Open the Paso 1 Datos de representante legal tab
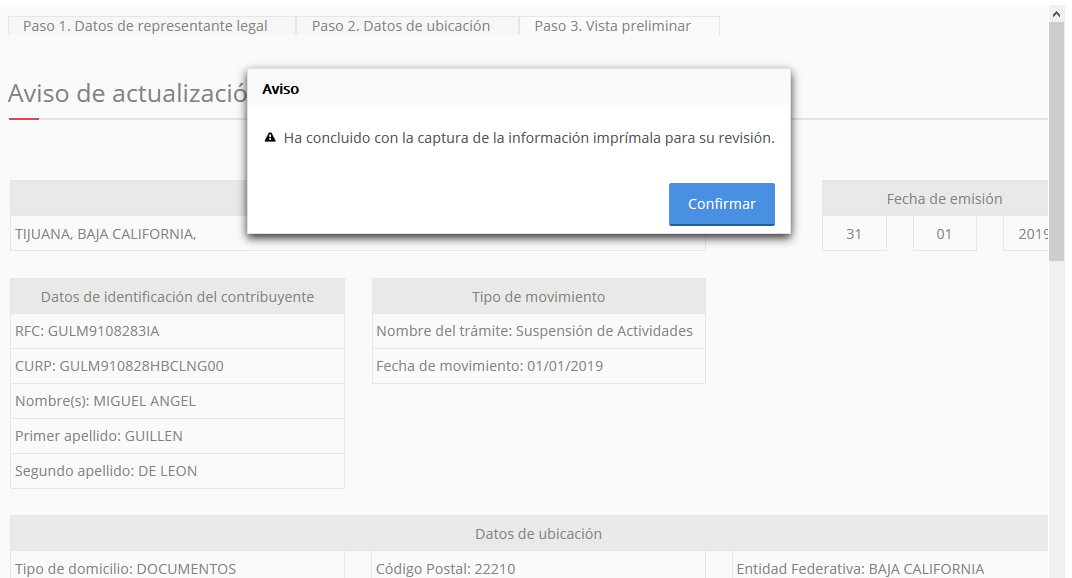 (x=145, y=26)
